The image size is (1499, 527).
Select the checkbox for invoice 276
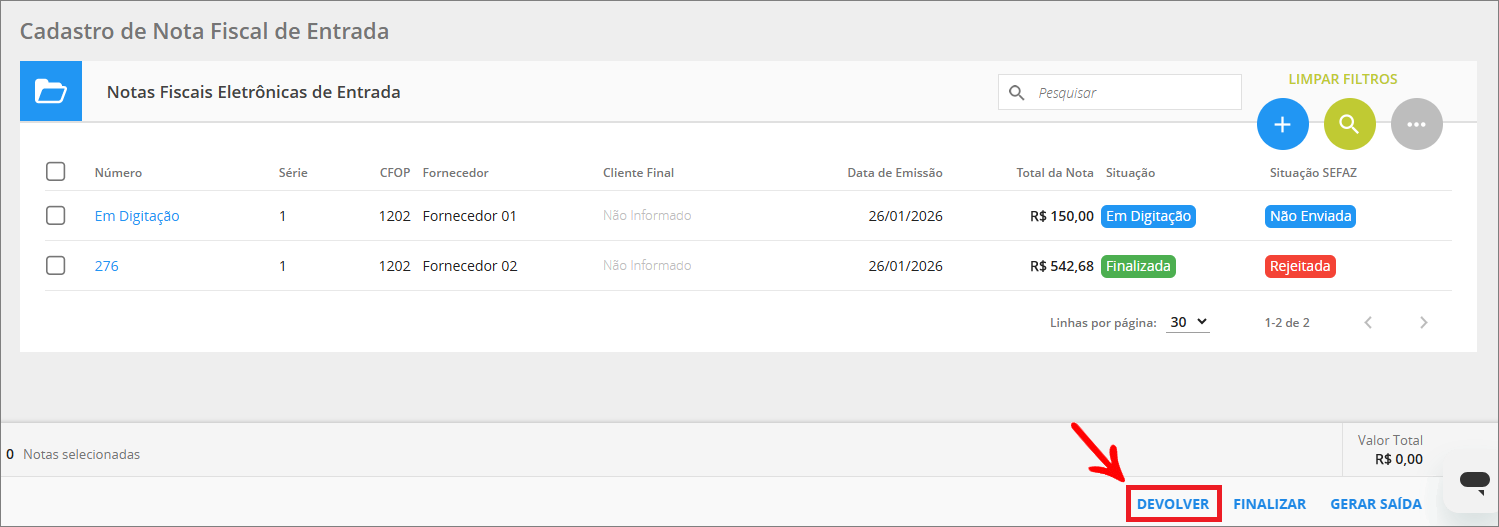[x=56, y=266]
